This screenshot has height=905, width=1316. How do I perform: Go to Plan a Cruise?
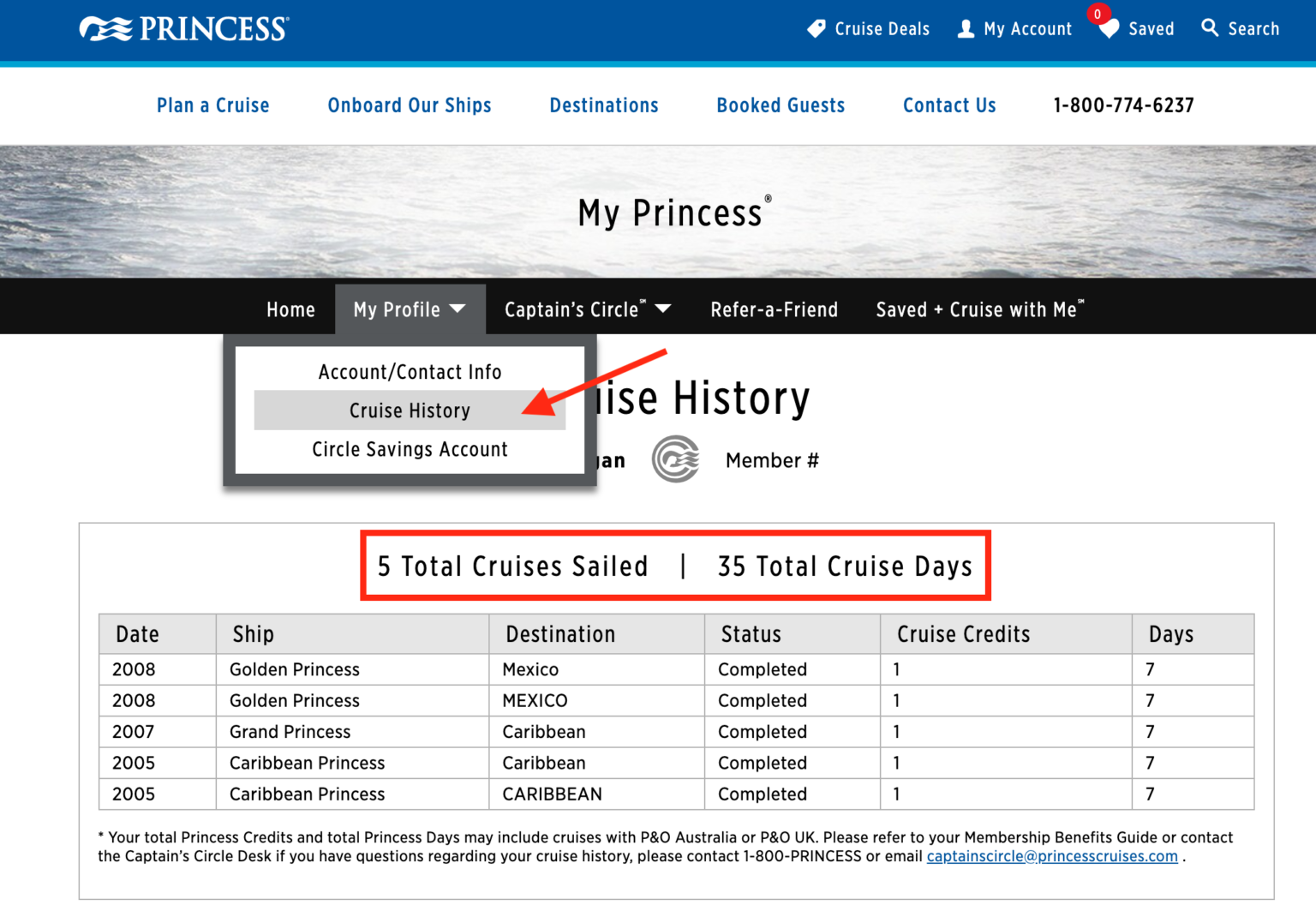coord(212,105)
